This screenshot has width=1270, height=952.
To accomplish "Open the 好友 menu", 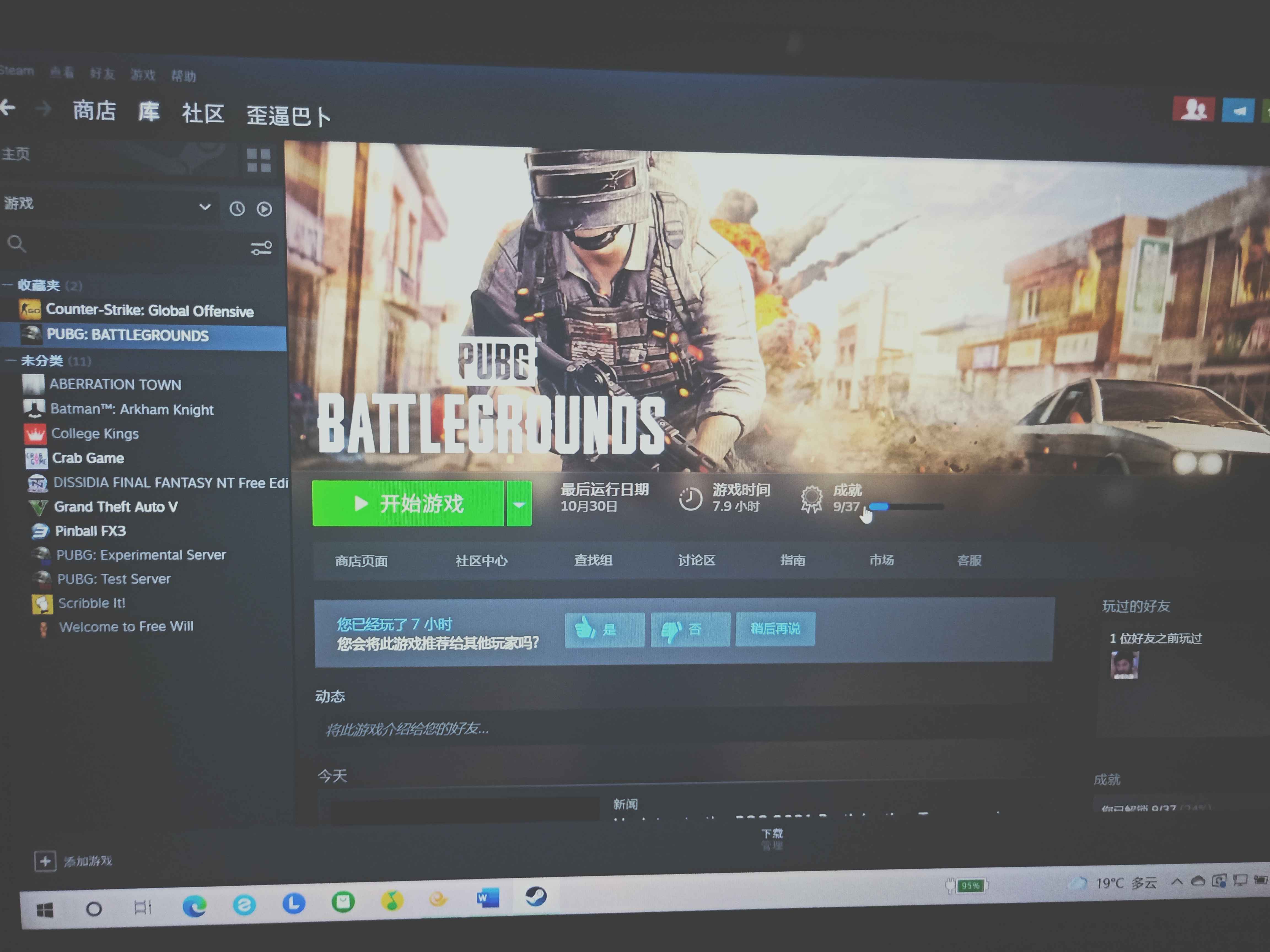I will point(102,74).
